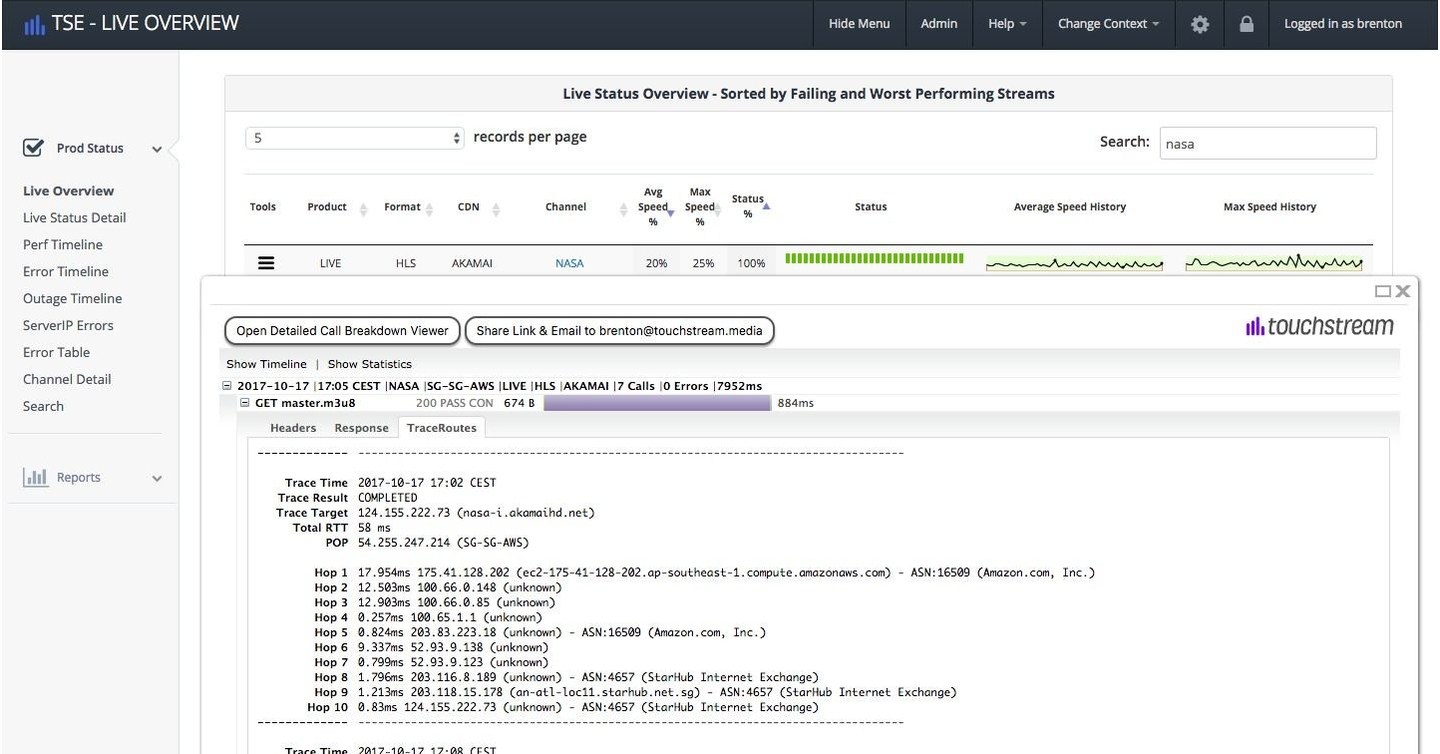Click the search field containing nasa
This screenshot has height=754, width=1440.
1267,142
